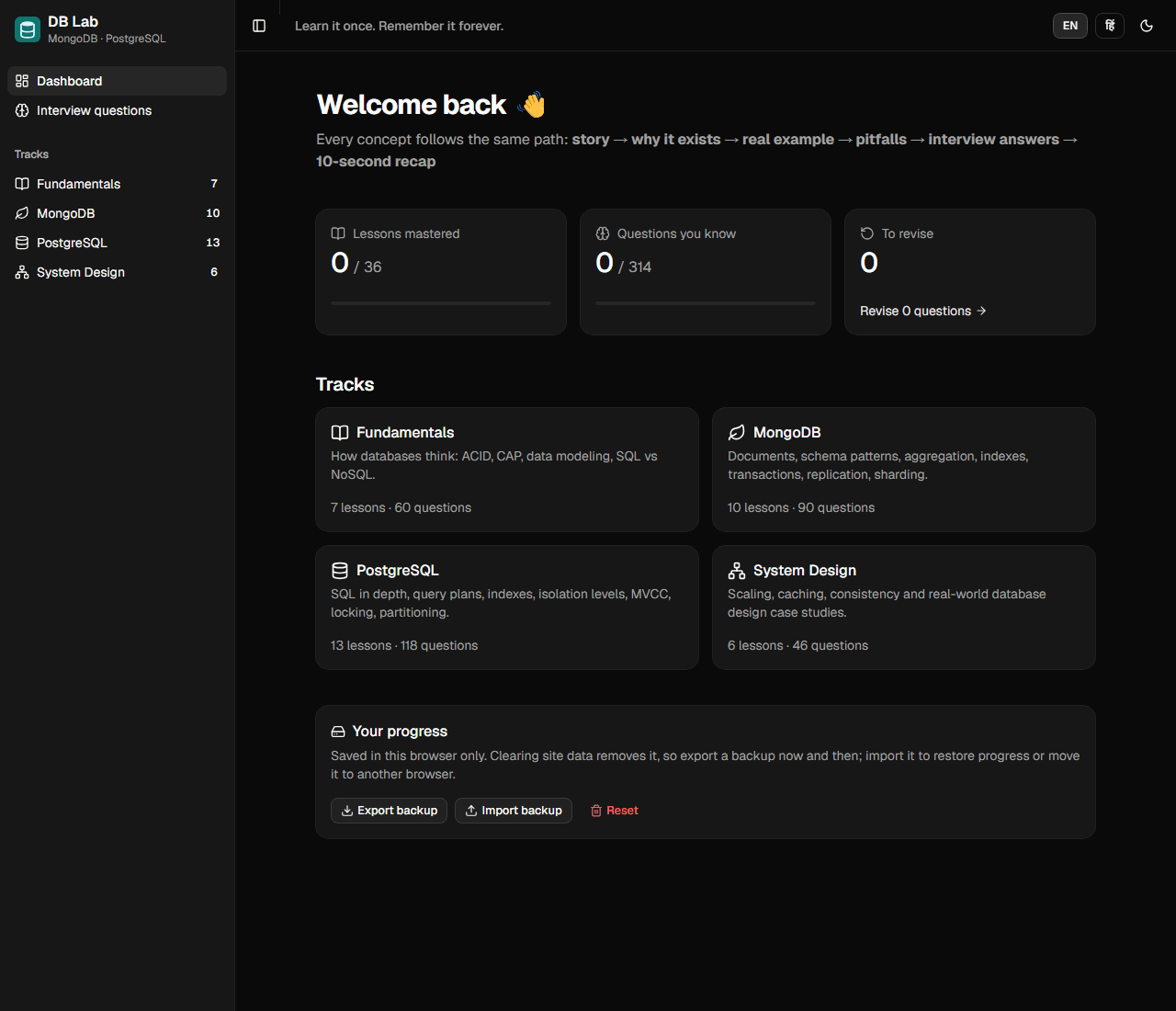Click the book icon on the Fundamentals card
Screen dimensions: 1176x1011
(x=340, y=432)
